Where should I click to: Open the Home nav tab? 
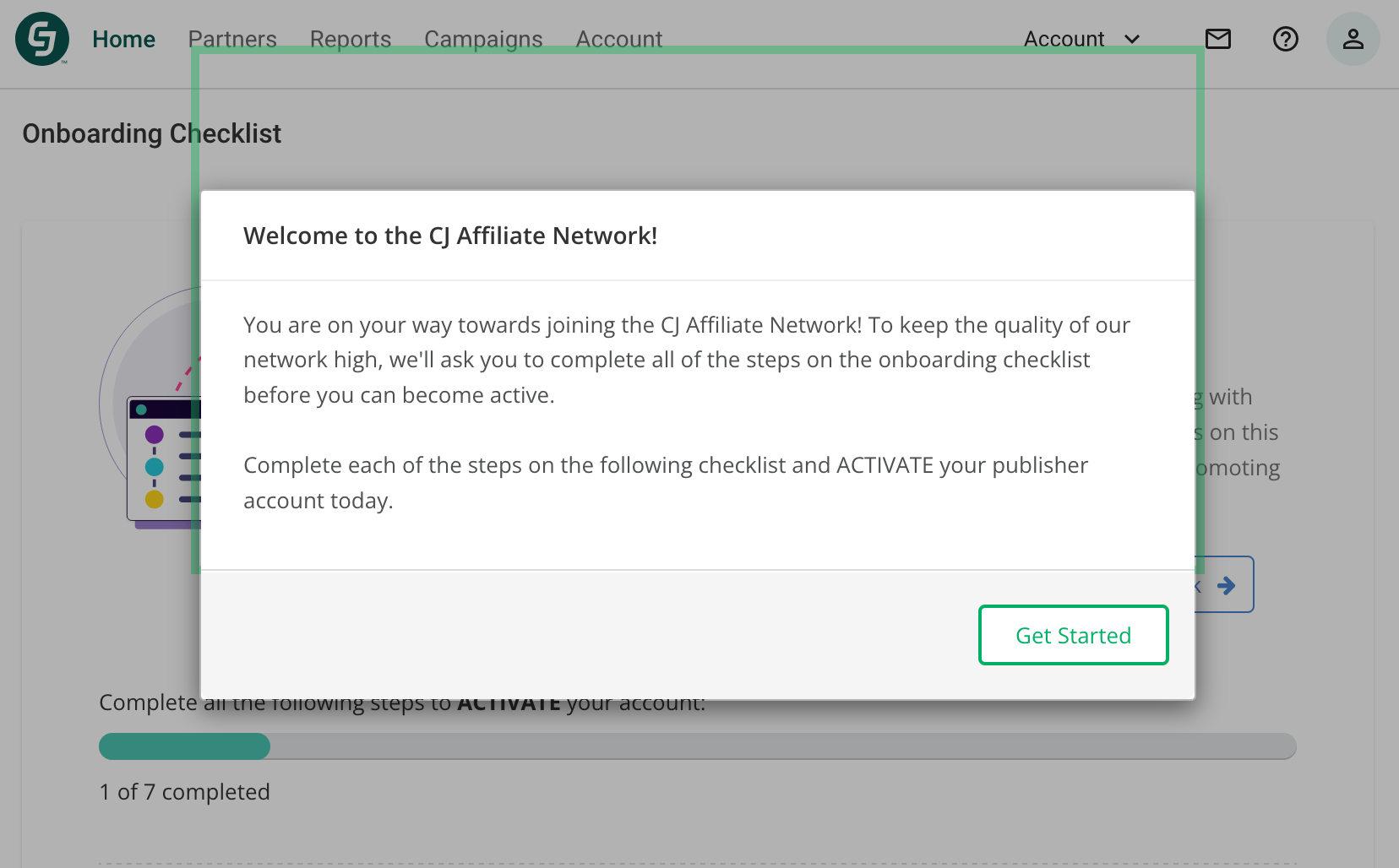click(x=123, y=39)
